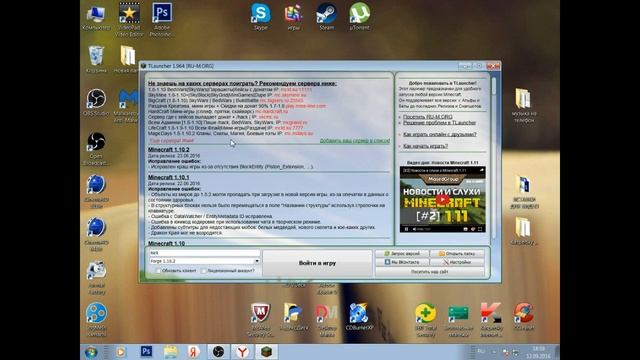Click the 'Как начать играть?' link
This screenshot has height=360, width=640.
coord(425,146)
